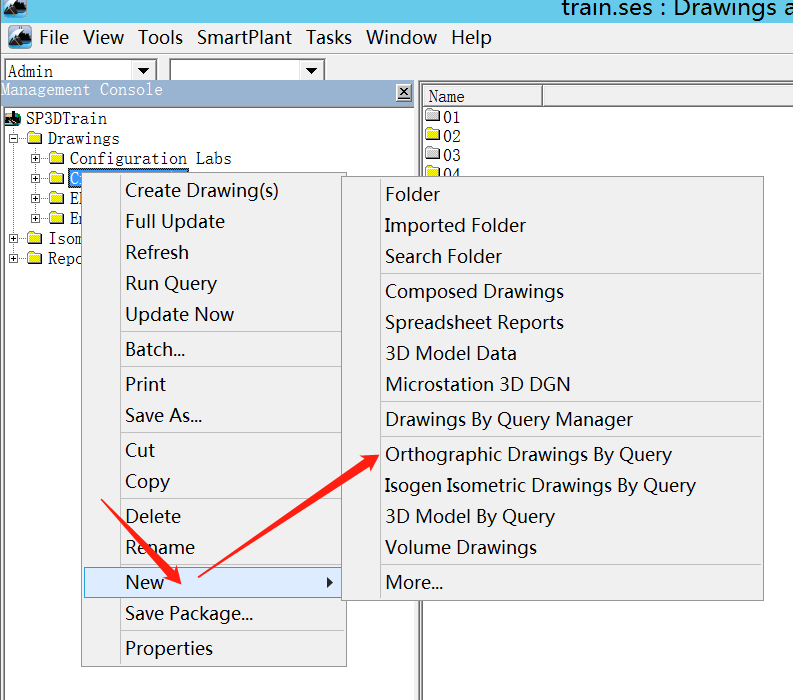Viewport: 793px width, 700px height.
Task: Select Orthographic Drawings By Query
Action: tap(528, 455)
